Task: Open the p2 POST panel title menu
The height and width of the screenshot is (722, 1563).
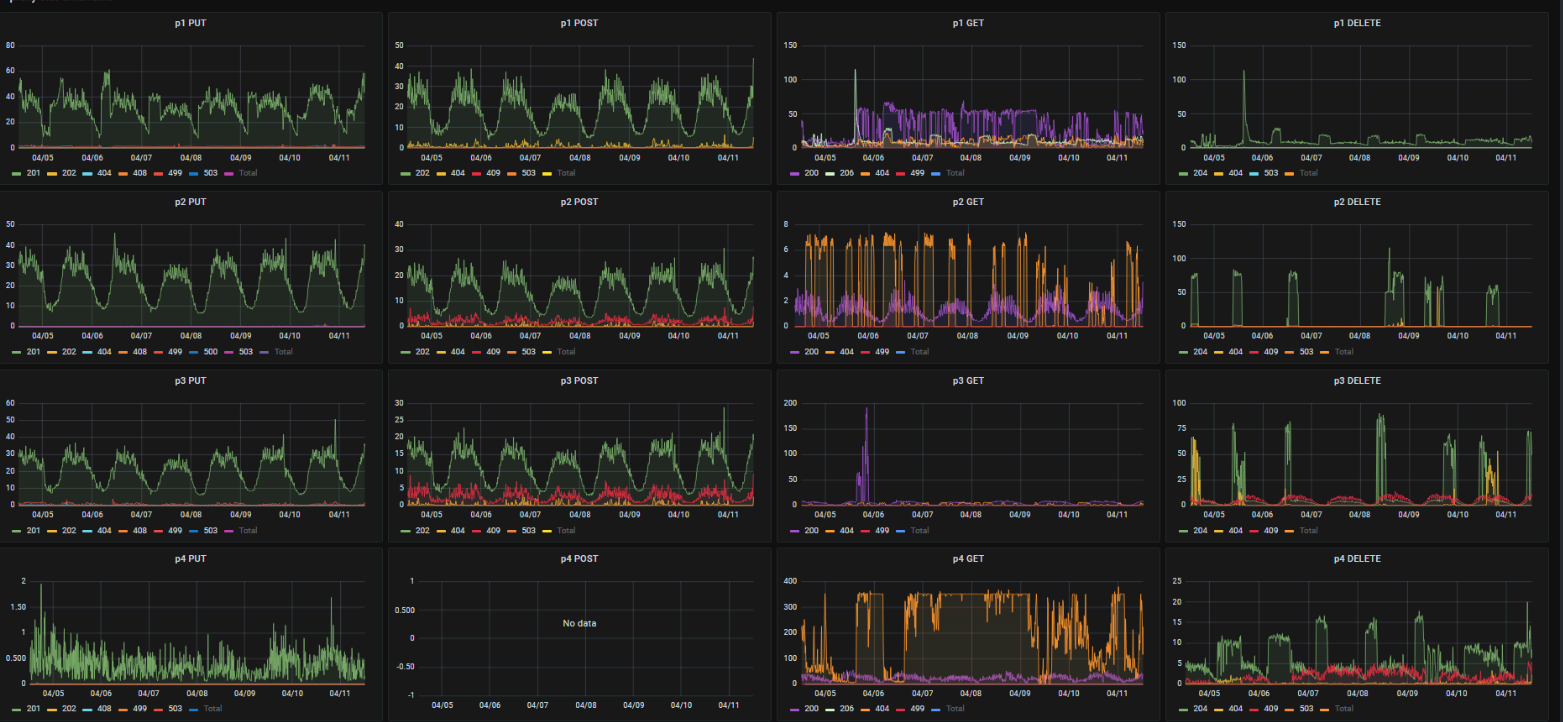Action: (x=579, y=201)
